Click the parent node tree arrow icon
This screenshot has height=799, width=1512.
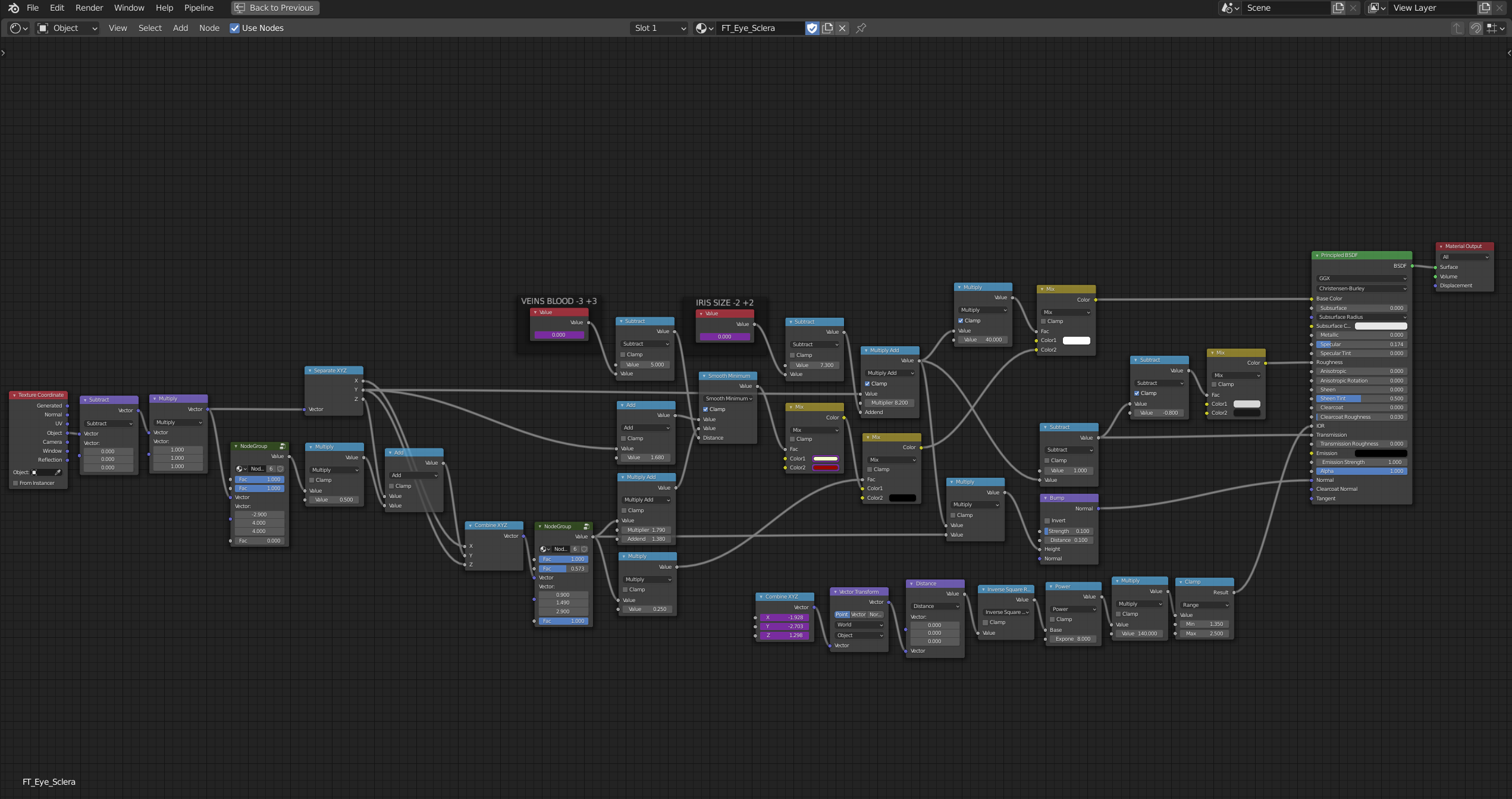point(1457,28)
